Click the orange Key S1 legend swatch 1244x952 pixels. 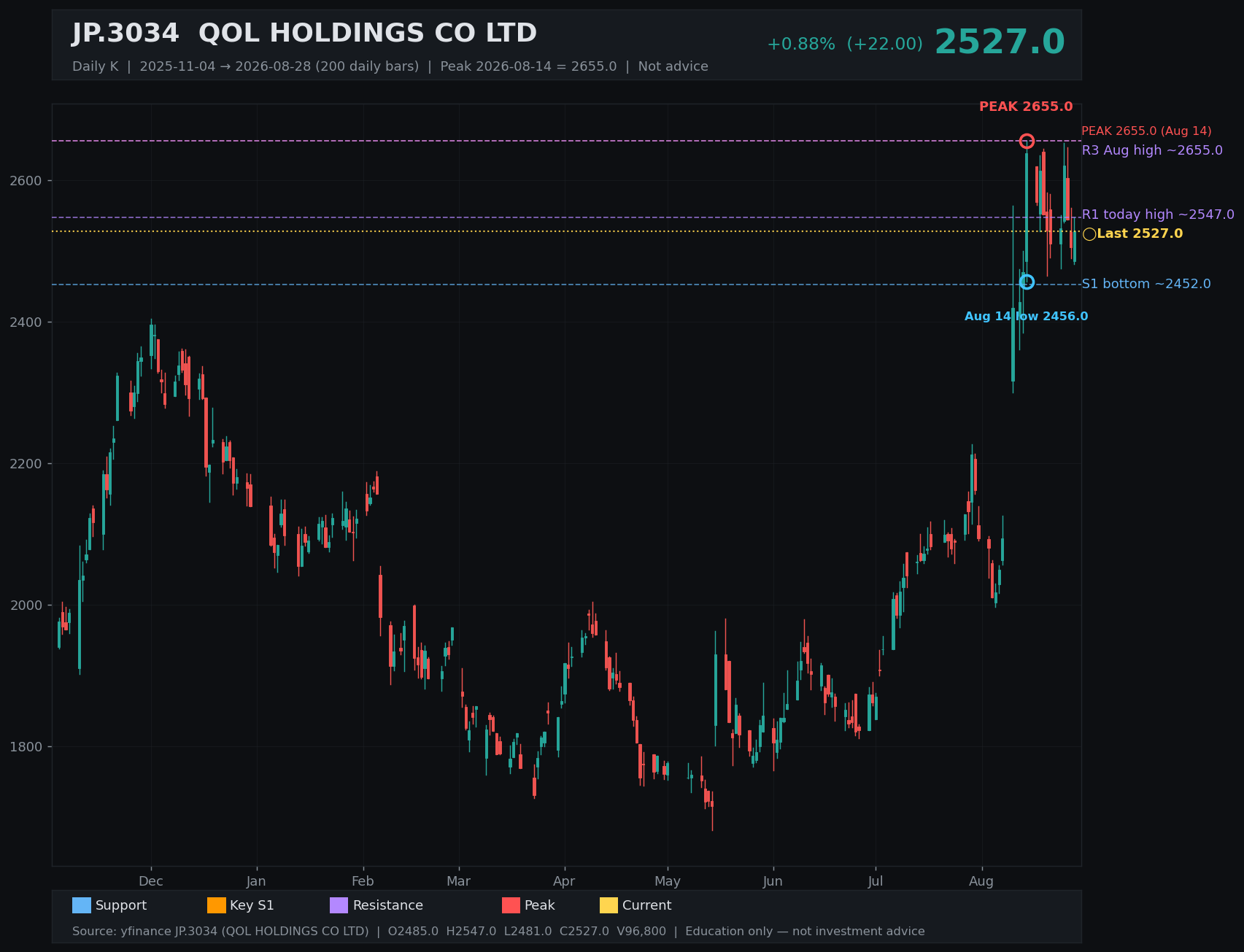point(217,905)
